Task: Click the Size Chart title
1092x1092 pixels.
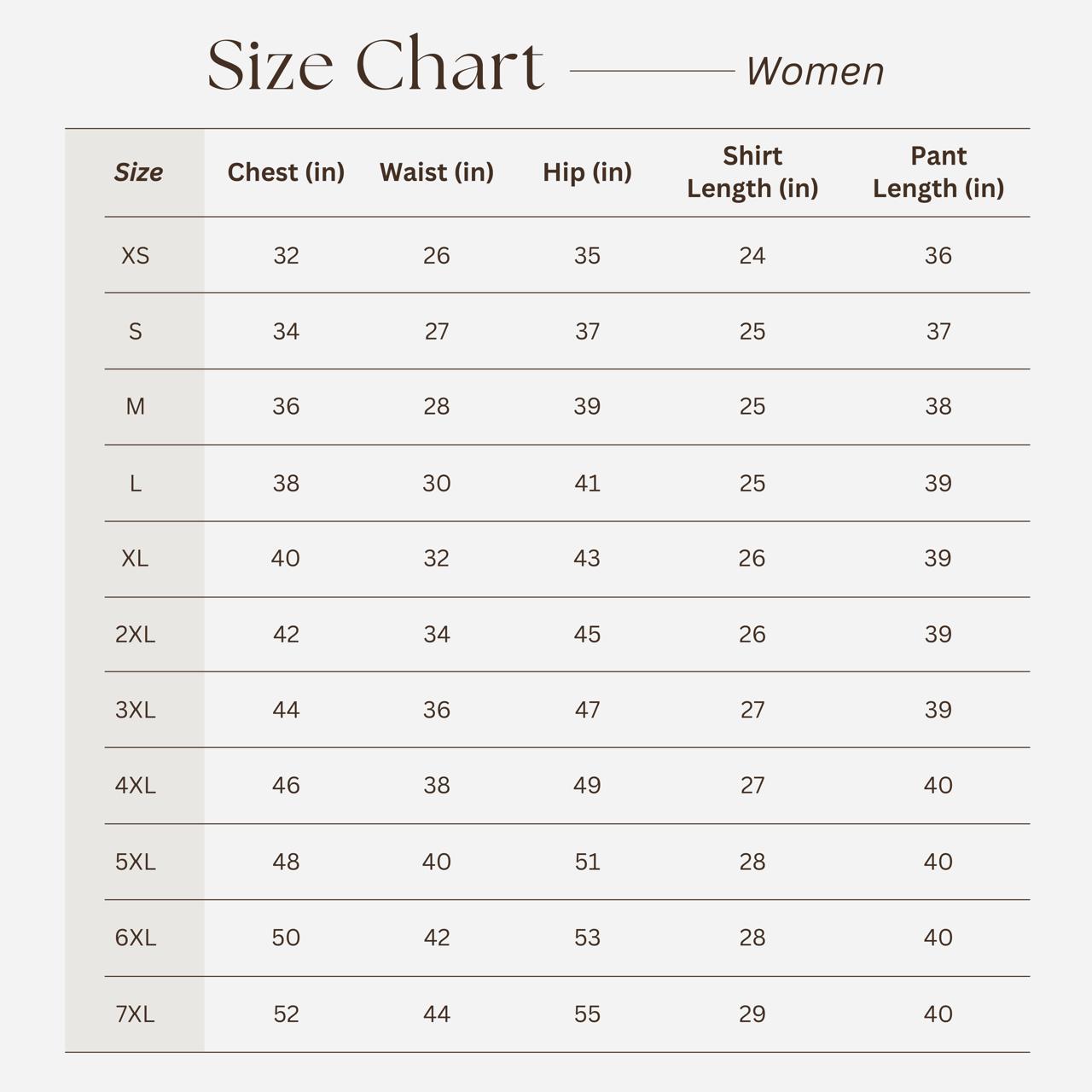Action: 375,65
